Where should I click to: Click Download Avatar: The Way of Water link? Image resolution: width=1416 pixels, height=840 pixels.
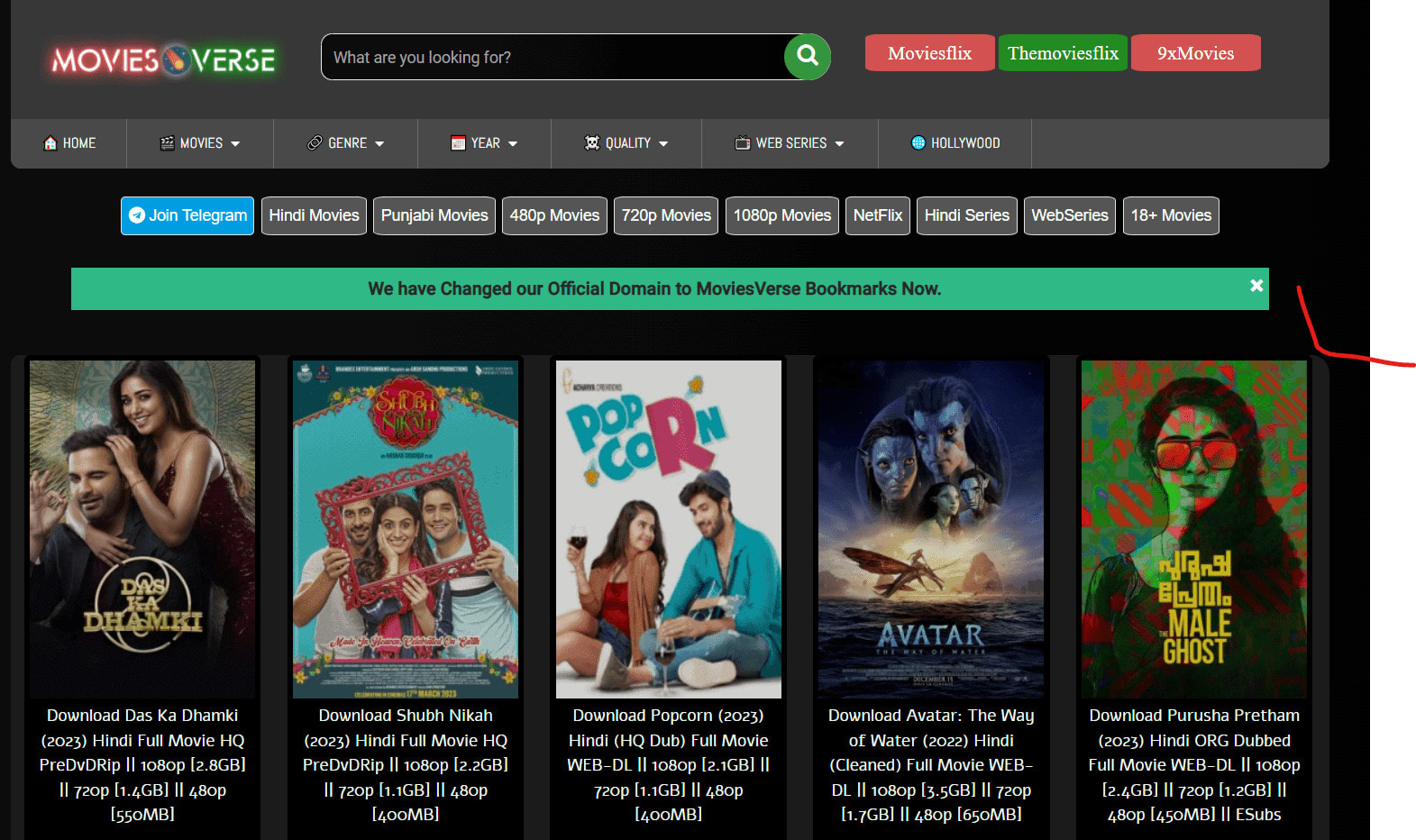[931, 764]
